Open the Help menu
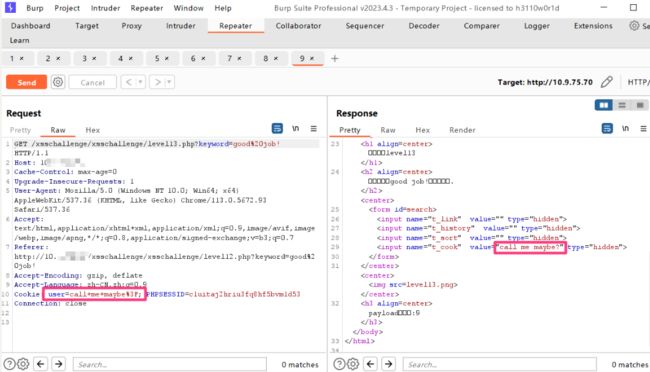This screenshot has width=650, height=372. tap(223, 8)
